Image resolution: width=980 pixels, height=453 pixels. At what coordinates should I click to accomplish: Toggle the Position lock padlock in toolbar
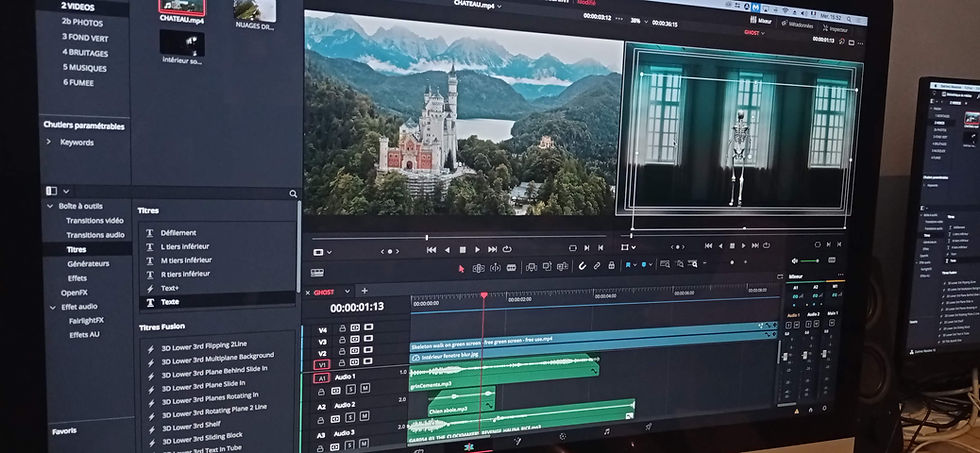tap(612, 265)
